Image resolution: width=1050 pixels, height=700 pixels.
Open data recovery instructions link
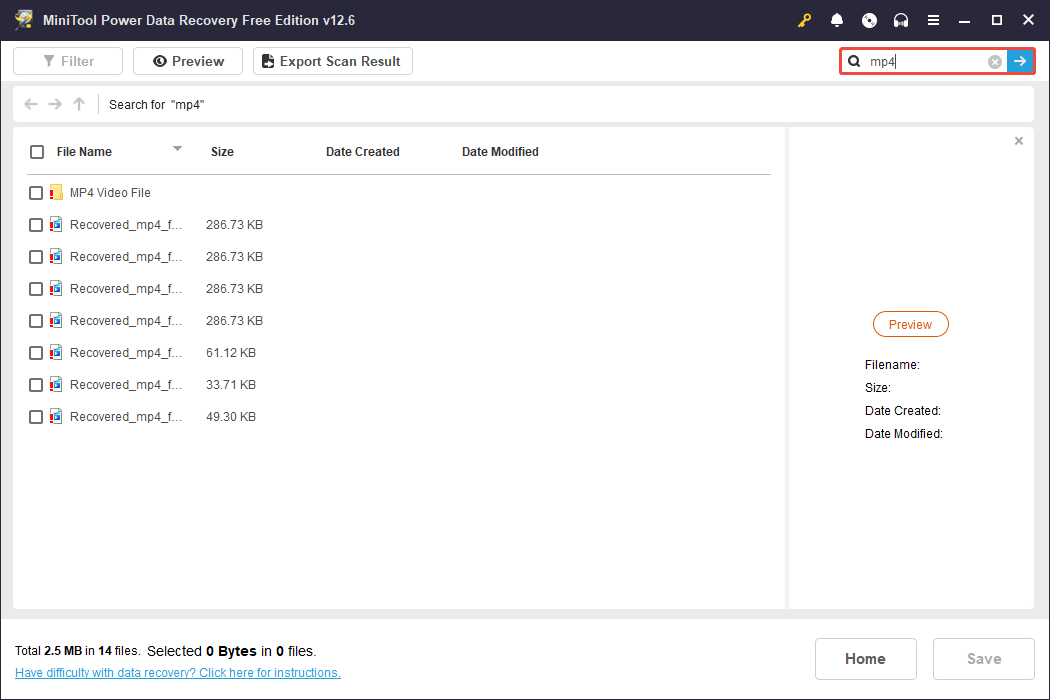(x=178, y=673)
